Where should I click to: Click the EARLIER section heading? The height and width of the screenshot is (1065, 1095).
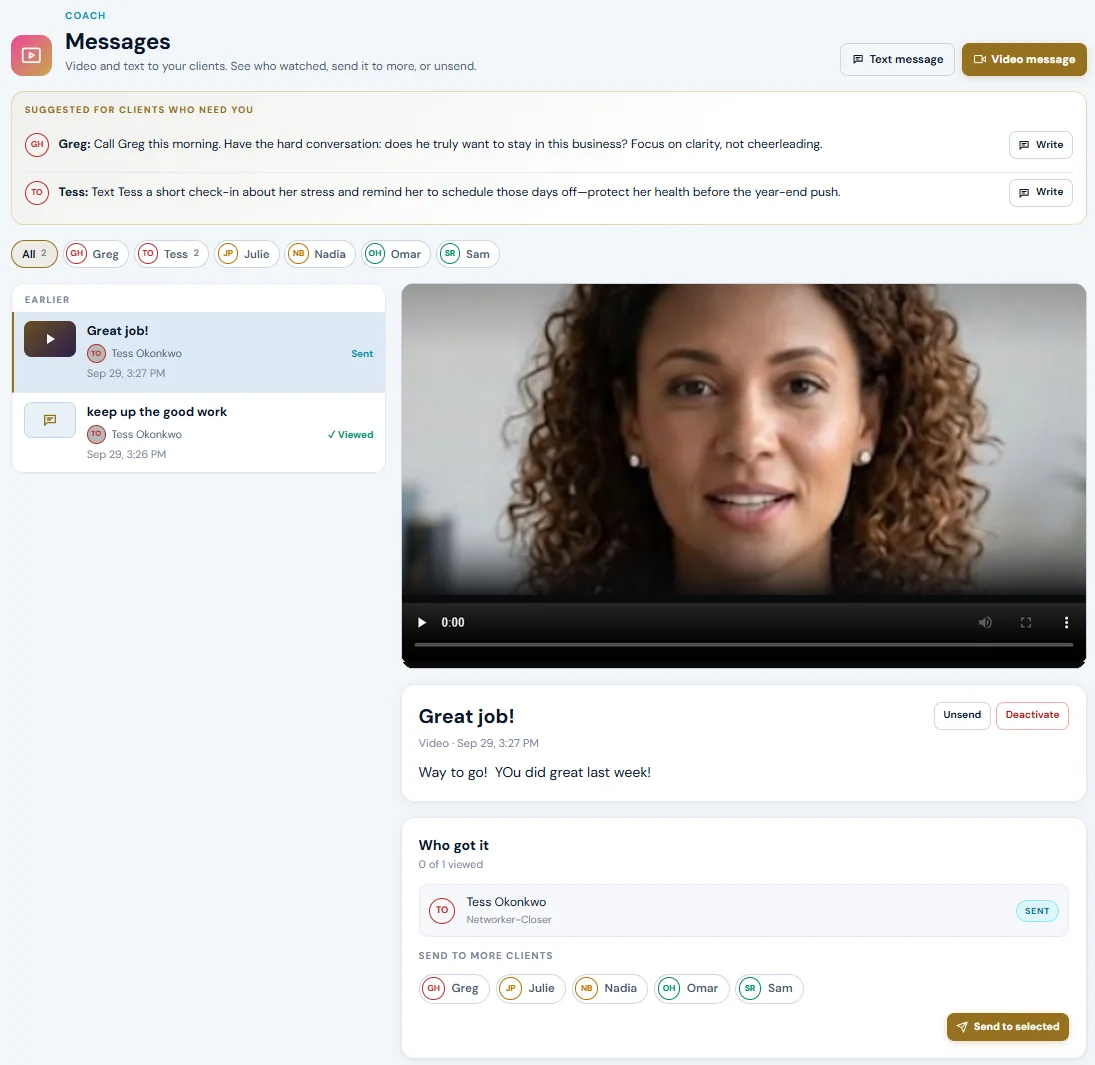[47, 300]
